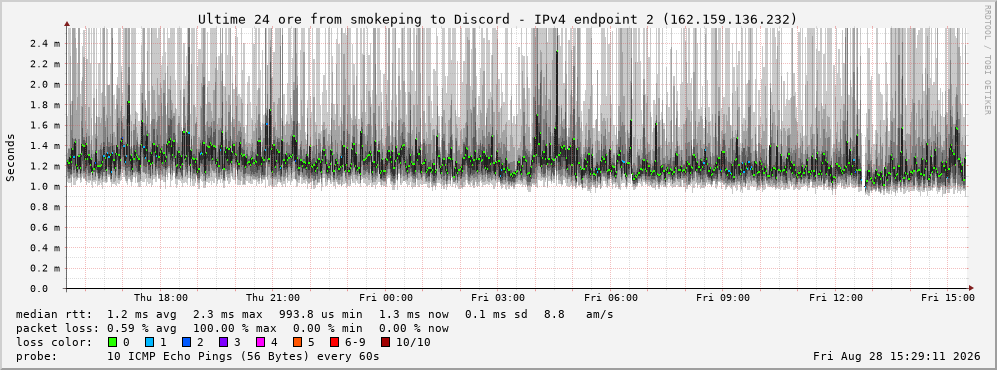
Task: Click the light blue loss color 1 swatch
Action: click(x=150, y=343)
